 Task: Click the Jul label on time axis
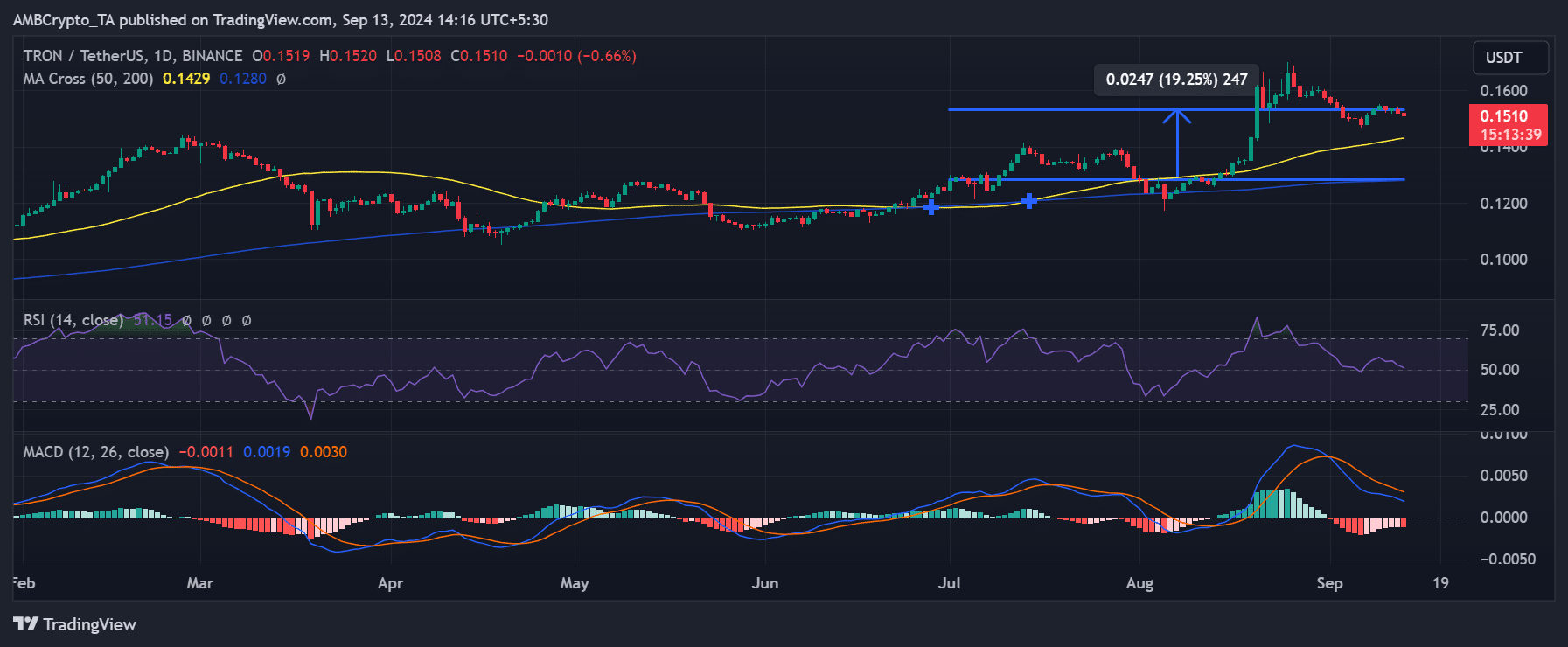pyautogui.click(x=950, y=583)
